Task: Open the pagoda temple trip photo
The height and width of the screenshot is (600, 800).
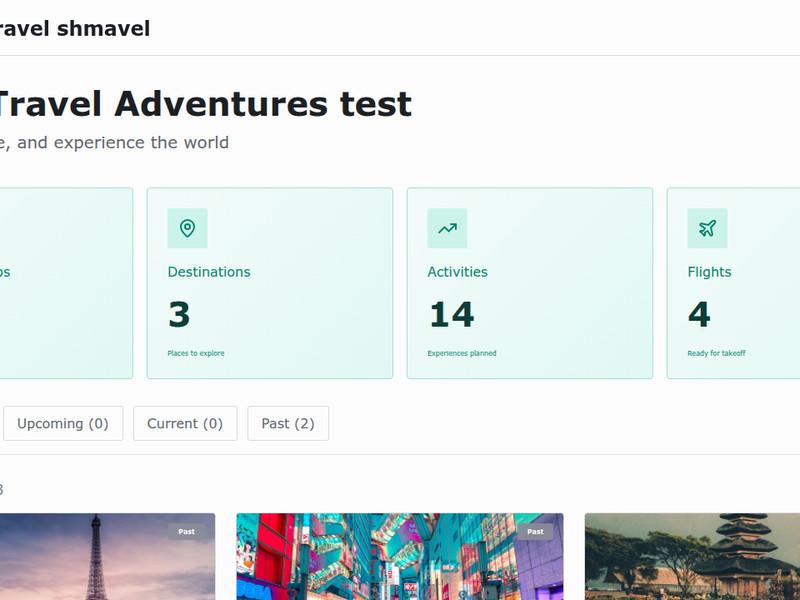Action: (692, 560)
